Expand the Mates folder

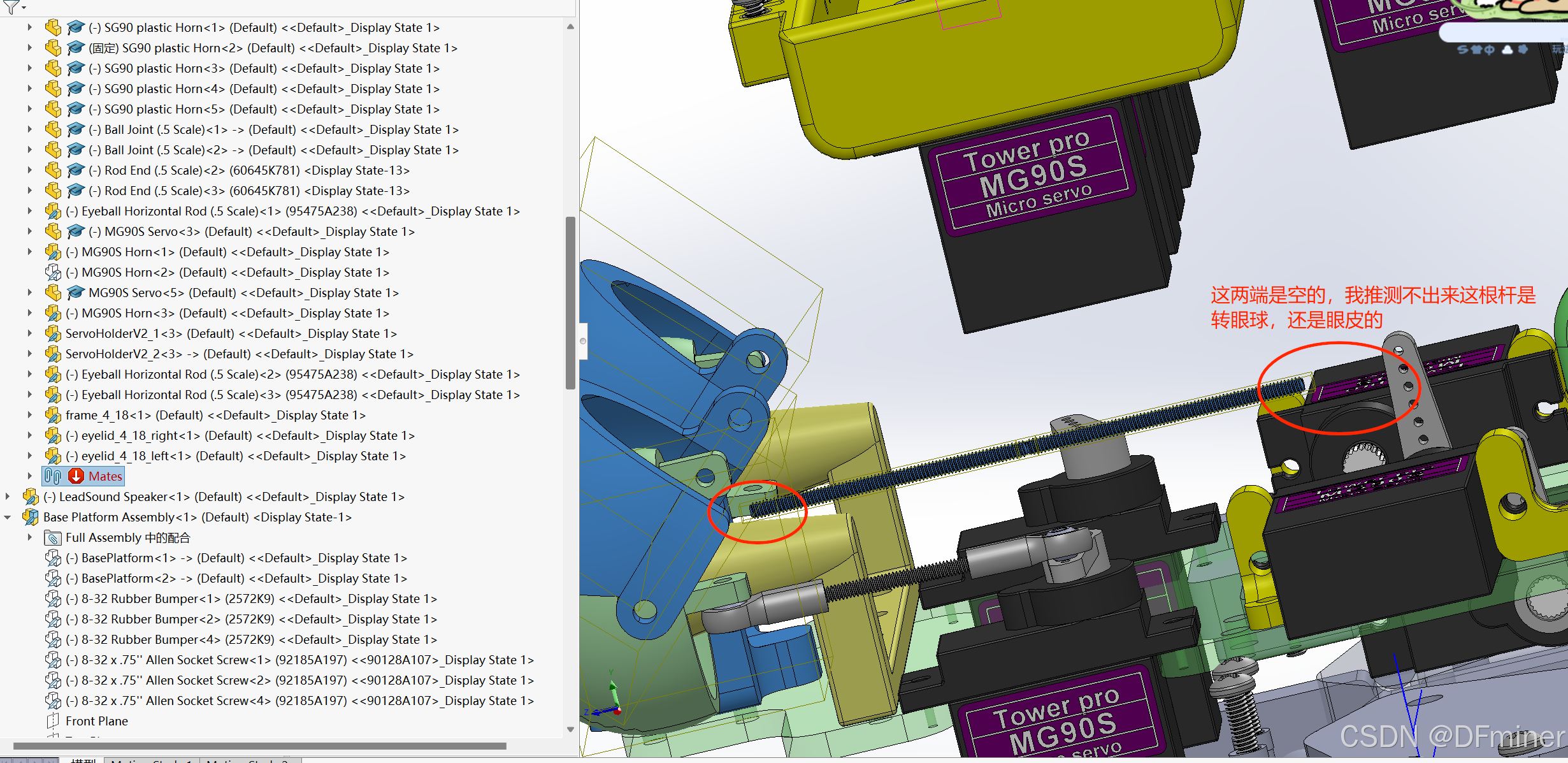click(29, 476)
